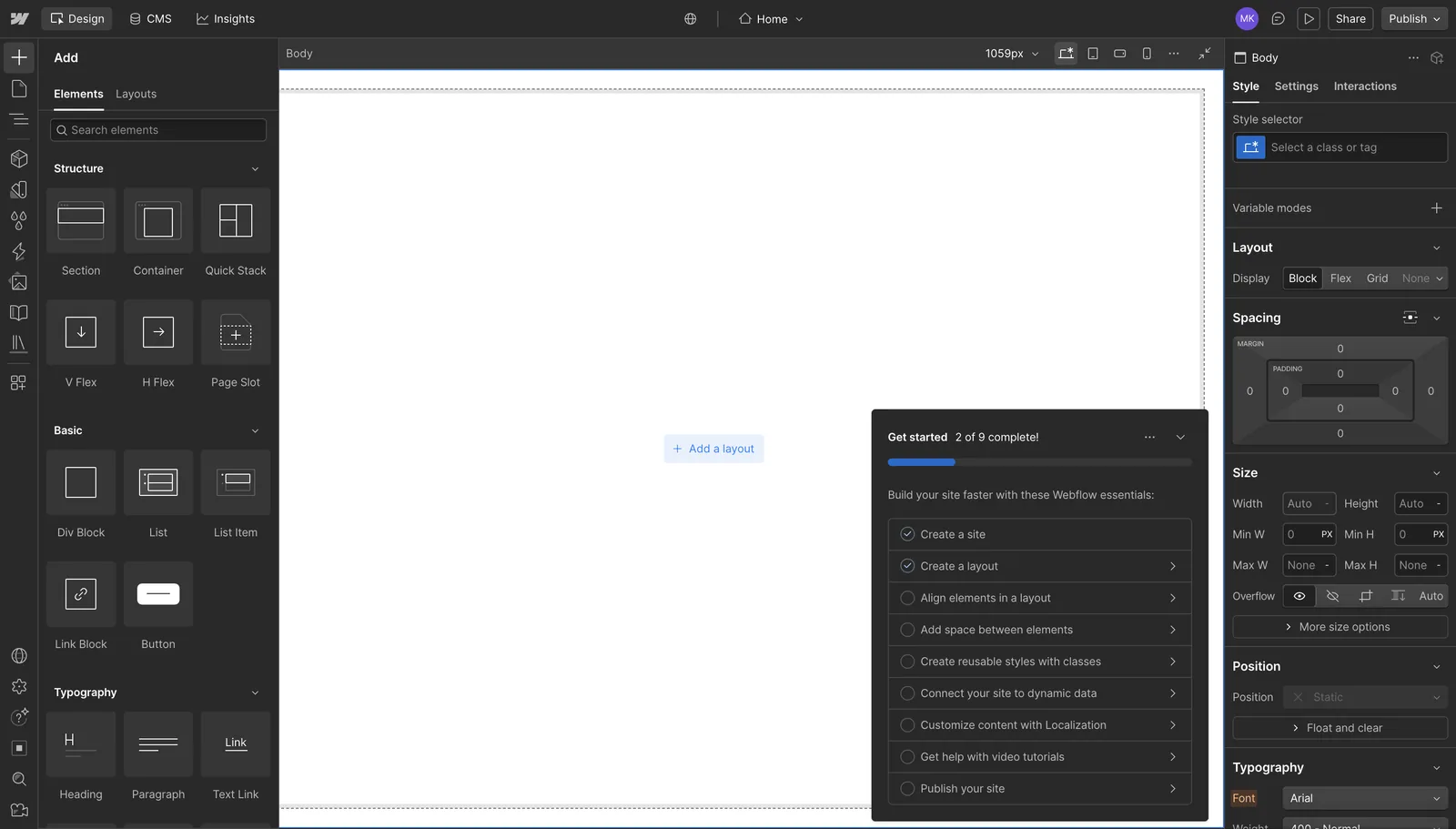This screenshot has height=829, width=1456.
Task: Expand More size options
Action: (x=1340, y=627)
